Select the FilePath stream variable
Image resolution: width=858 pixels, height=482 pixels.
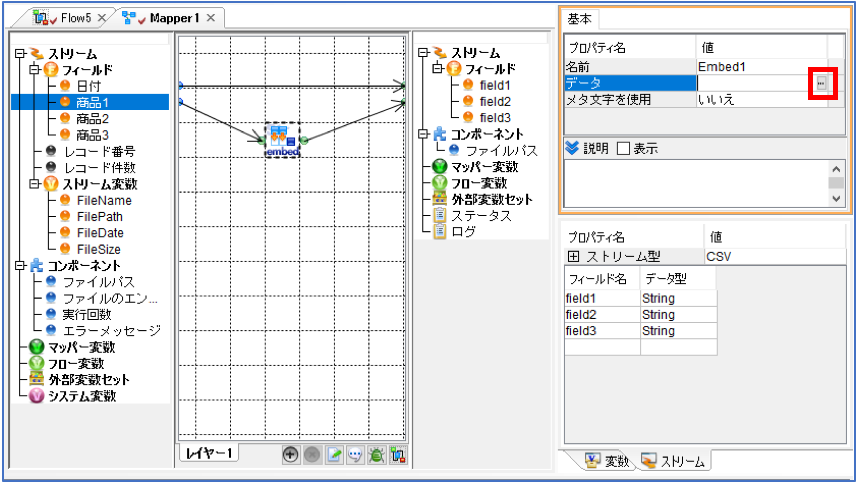point(100,217)
